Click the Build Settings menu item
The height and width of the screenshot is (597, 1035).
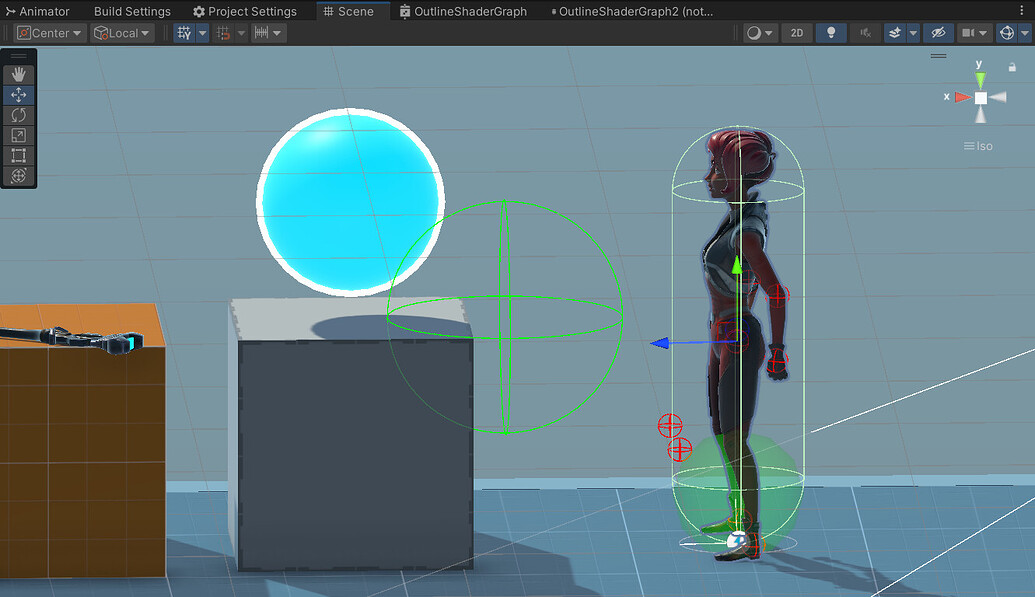tap(132, 11)
